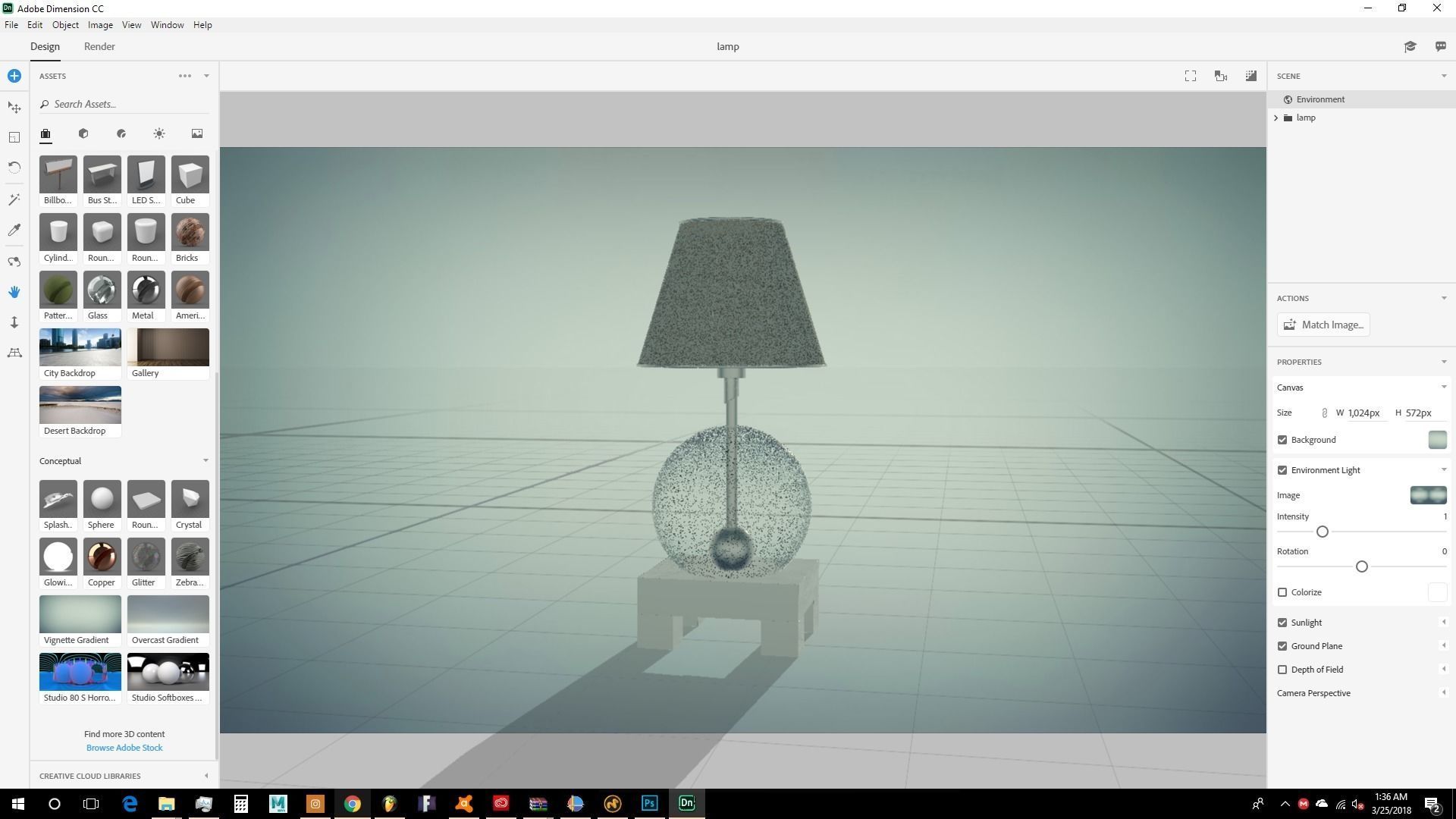Image resolution: width=1456 pixels, height=819 pixels.
Task: Open the Object menu
Action: click(x=65, y=25)
